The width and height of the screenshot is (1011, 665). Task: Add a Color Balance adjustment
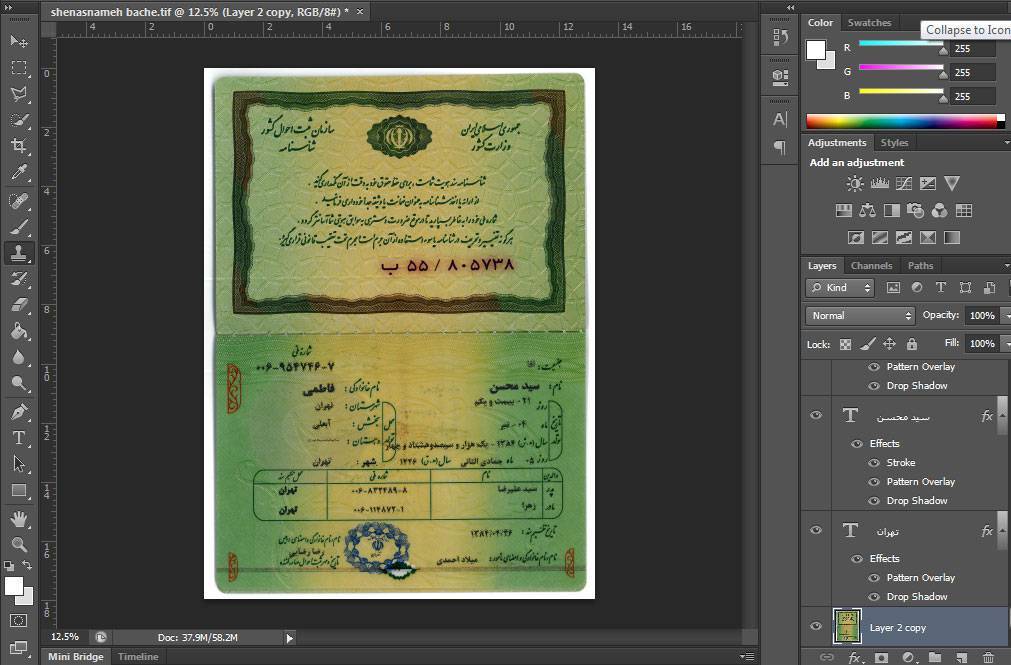coord(867,211)
